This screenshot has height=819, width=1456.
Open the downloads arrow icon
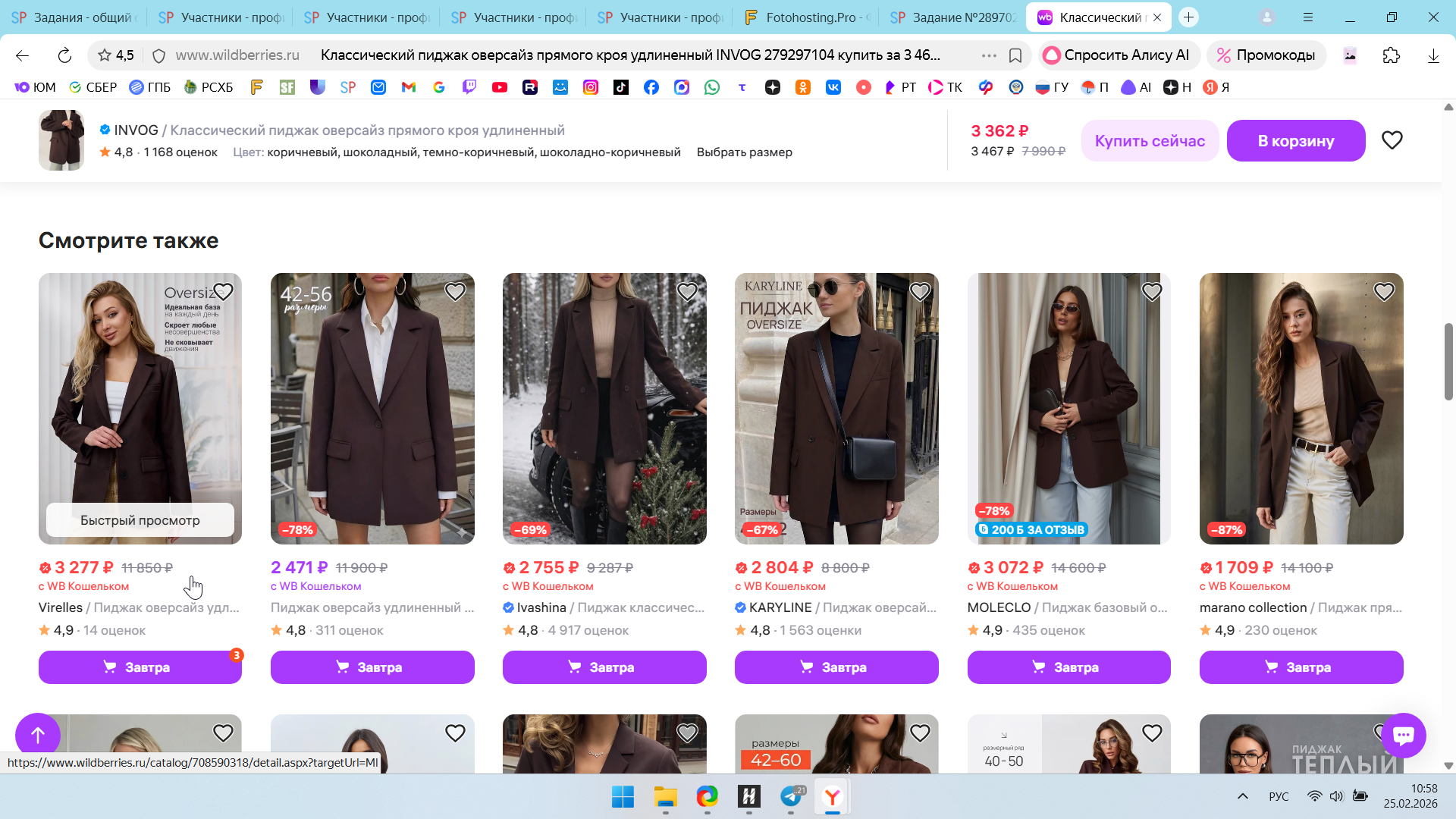[x=1432, y=55]
